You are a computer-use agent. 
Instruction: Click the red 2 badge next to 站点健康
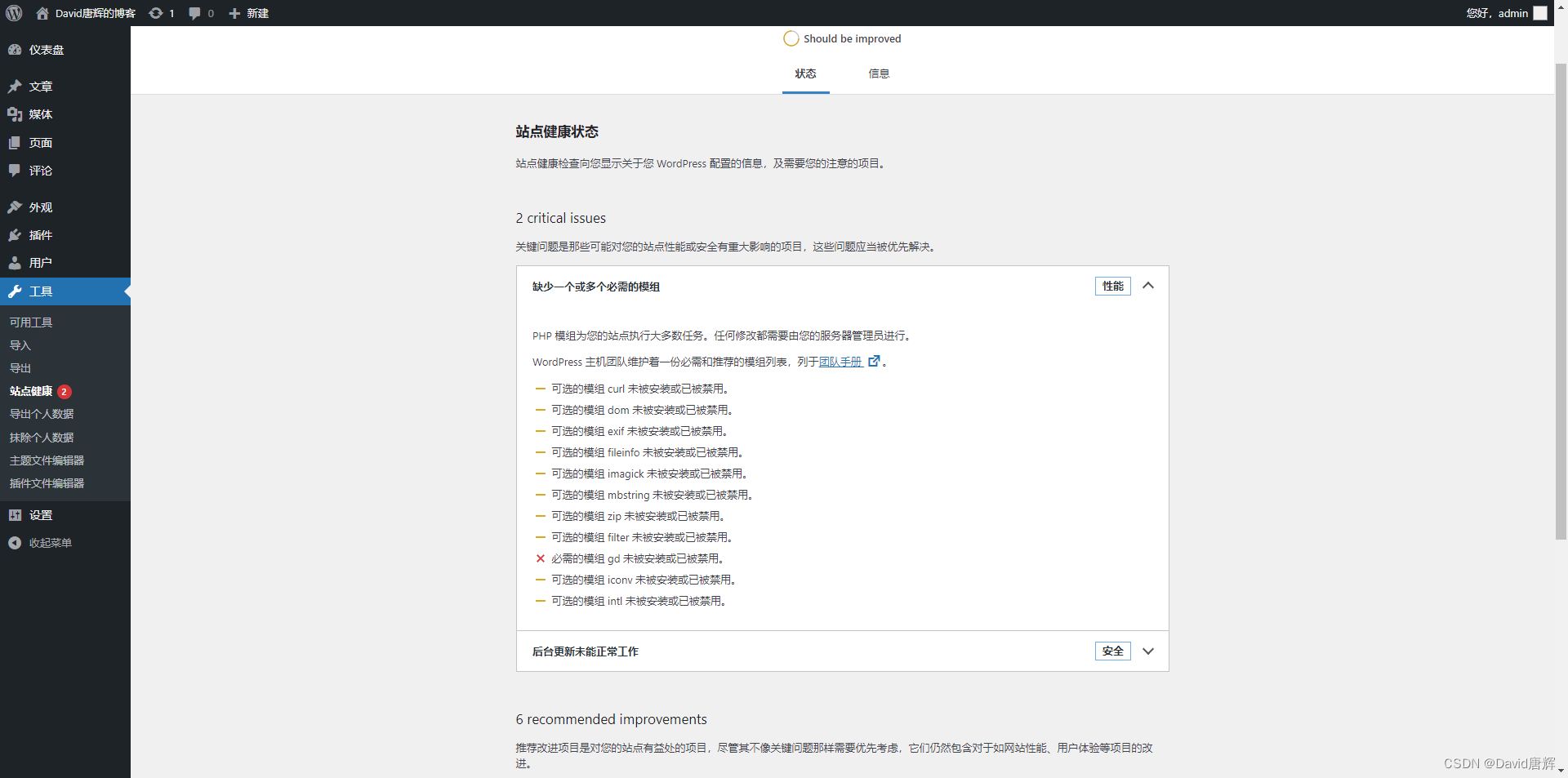coord(65,392)
